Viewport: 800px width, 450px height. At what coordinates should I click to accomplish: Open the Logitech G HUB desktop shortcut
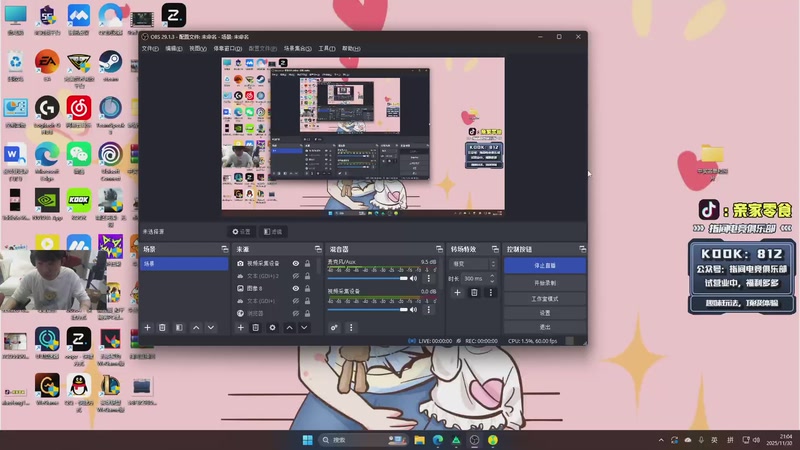pyautogui.click(x=47, y=113)
